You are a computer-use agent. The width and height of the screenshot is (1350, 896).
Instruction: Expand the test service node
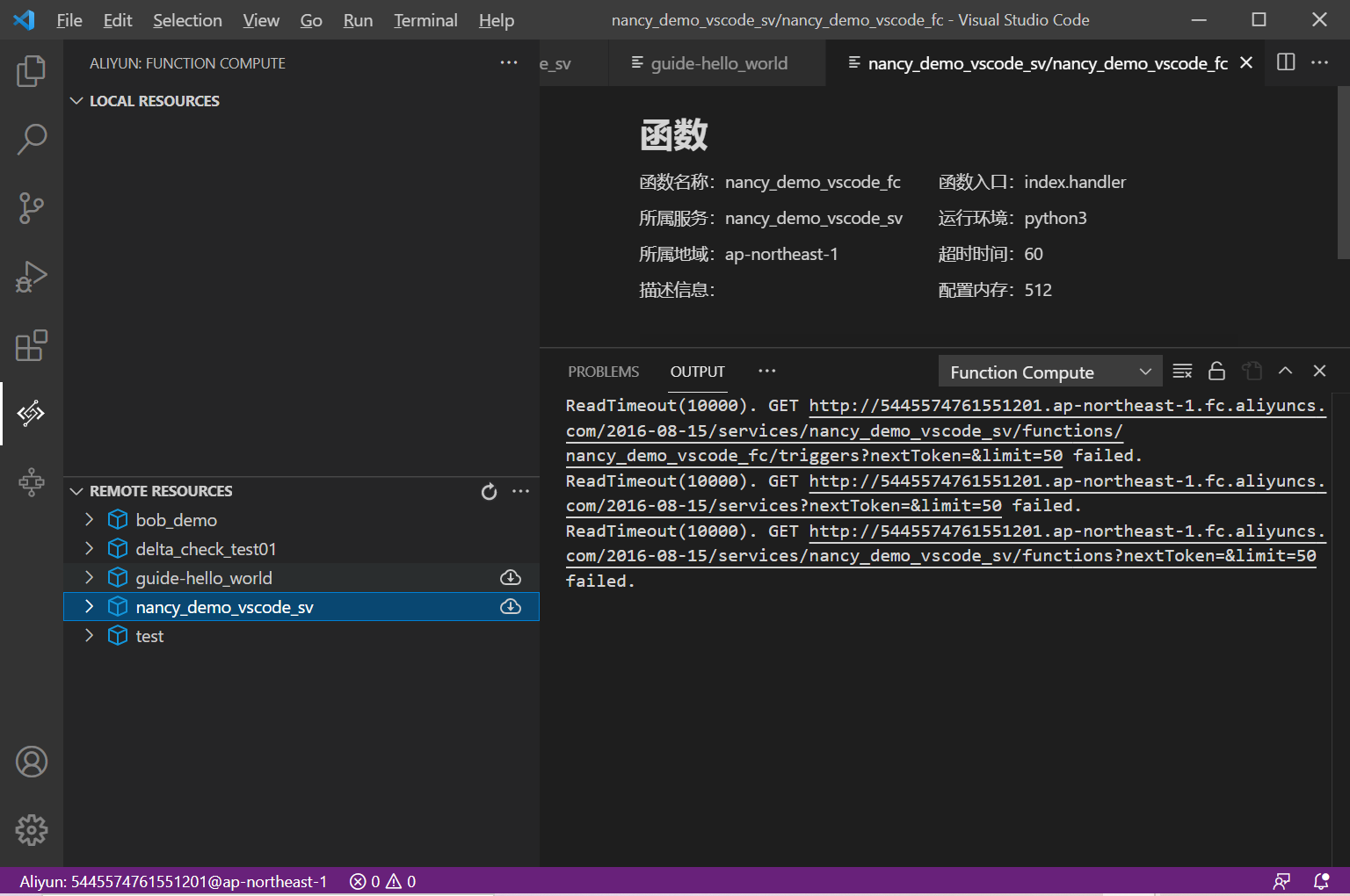pos(89,636)
